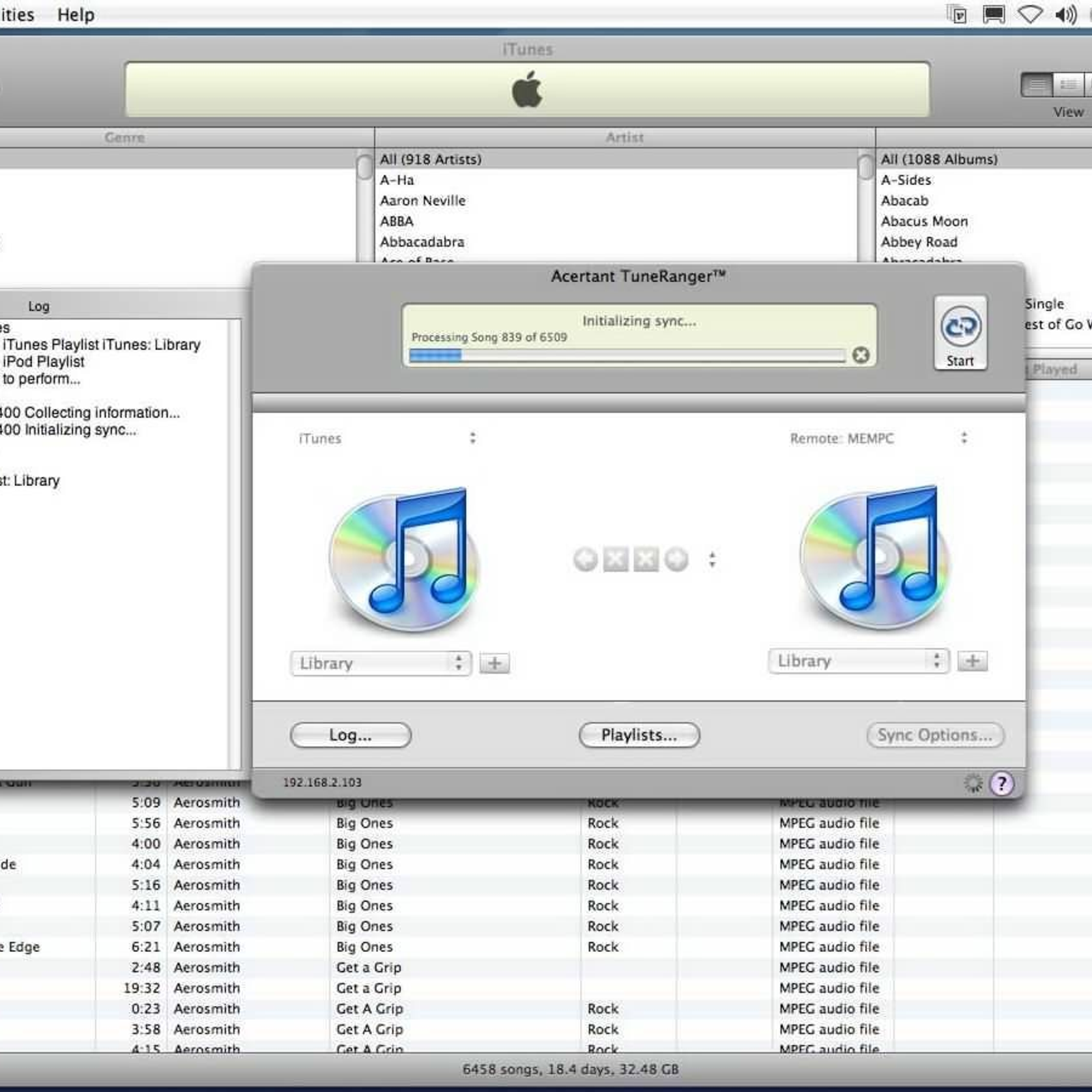Cancel the sync with the progress X icon
The image size is (1092, 1092).
(x=861, y=355)
